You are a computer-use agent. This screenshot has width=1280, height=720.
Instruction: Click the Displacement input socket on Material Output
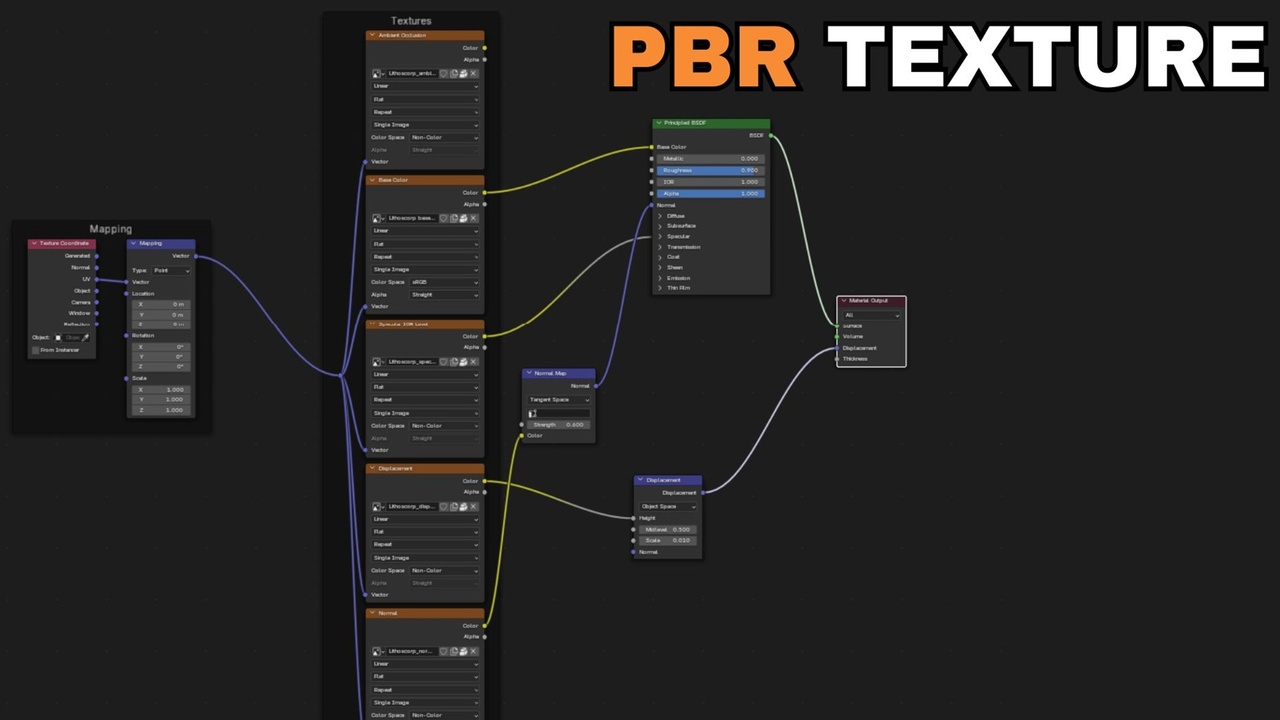tap(837, 348)
